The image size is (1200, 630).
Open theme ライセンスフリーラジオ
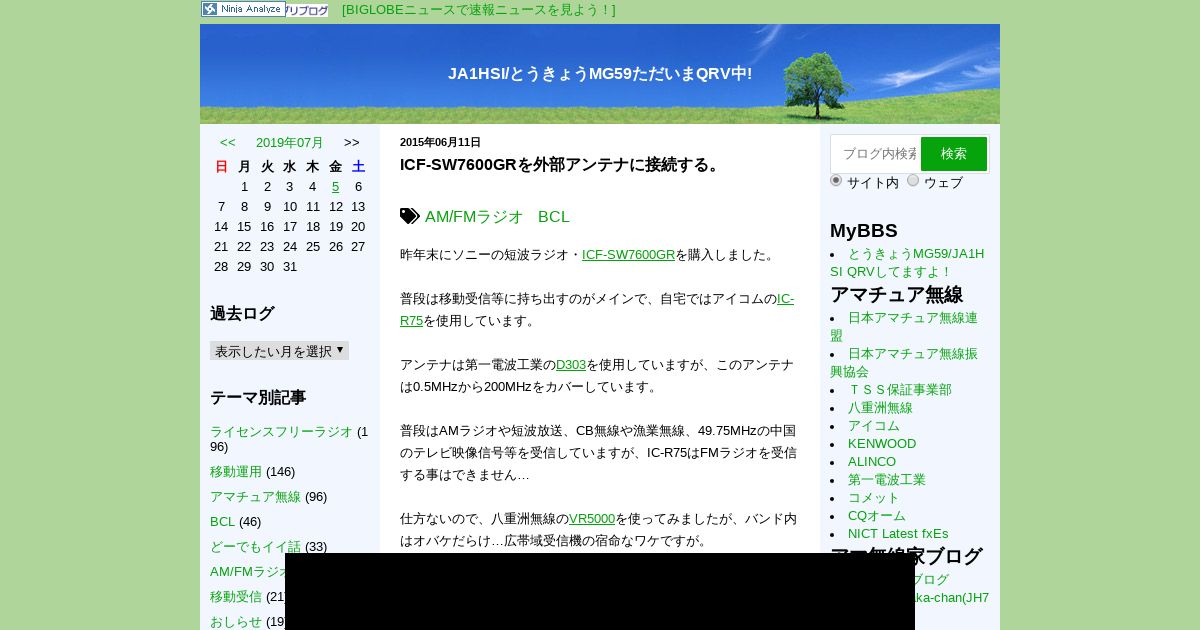click(281, 431)
